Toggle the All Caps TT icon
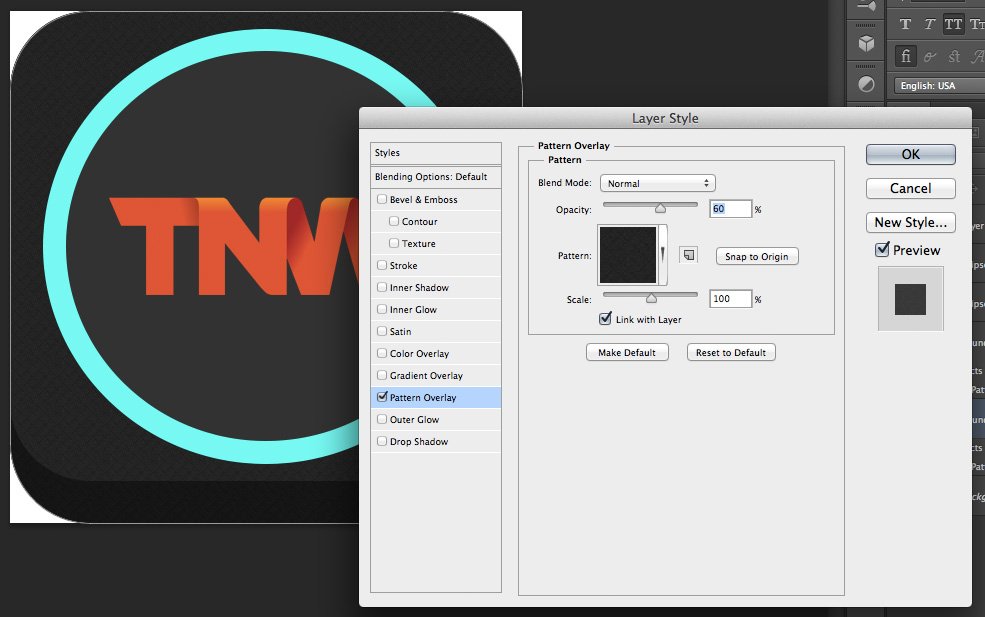Screen dimensions: 985x617 (x=953, y=24)
